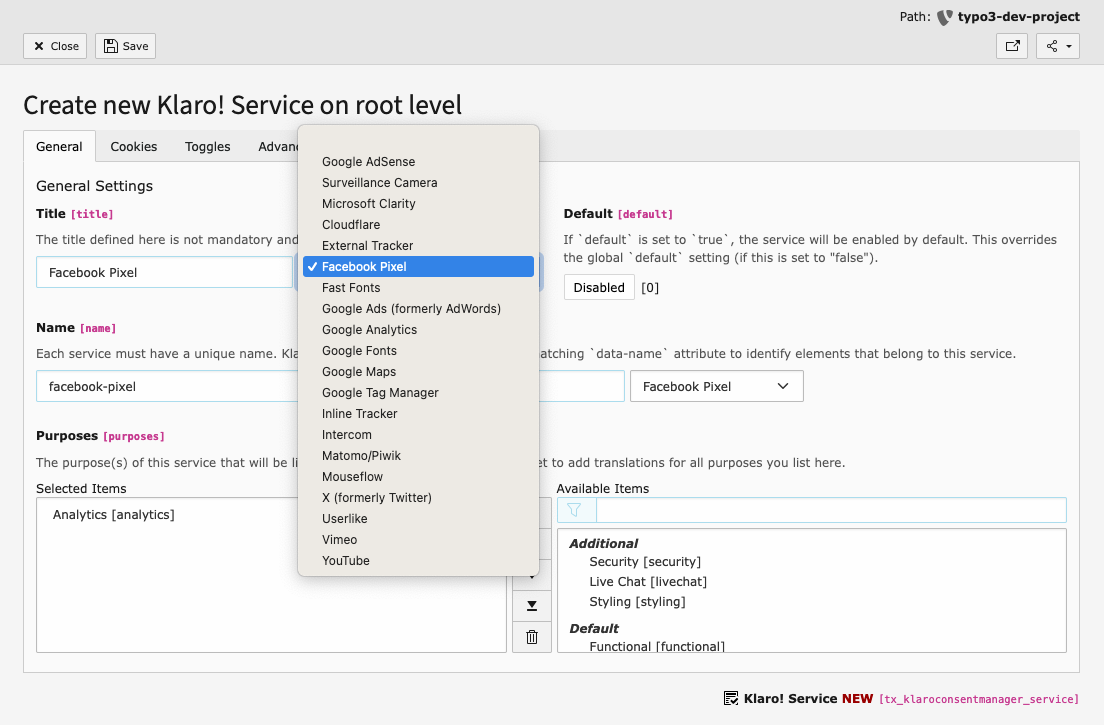Open the Facebook Pixel preset dropdown
Viewport: 1104px width, 725px height.
pos(716,387)
